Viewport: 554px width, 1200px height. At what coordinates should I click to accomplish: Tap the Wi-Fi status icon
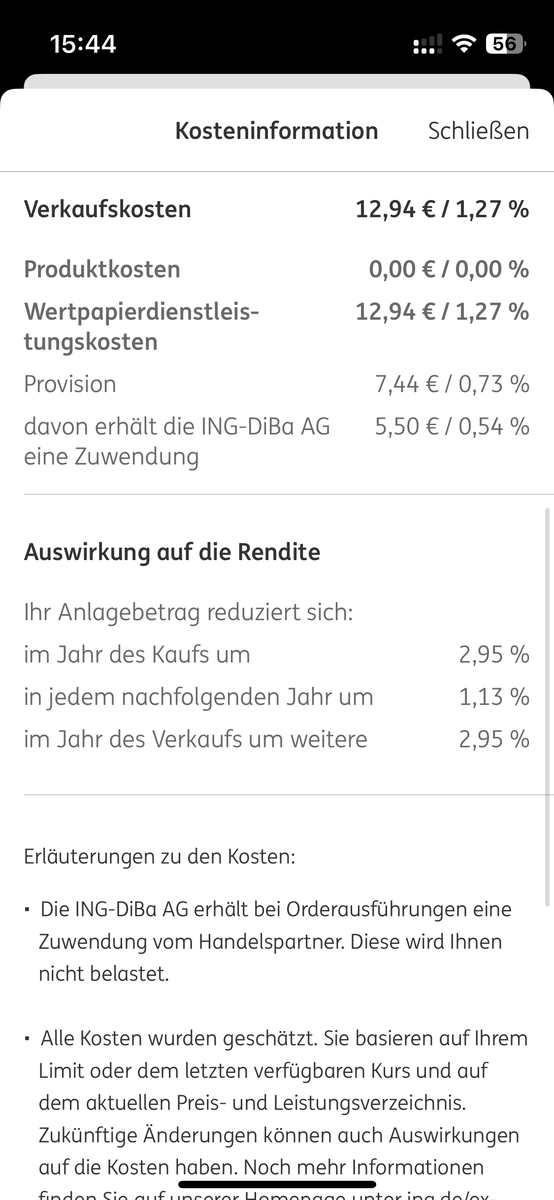pos(463,44)
